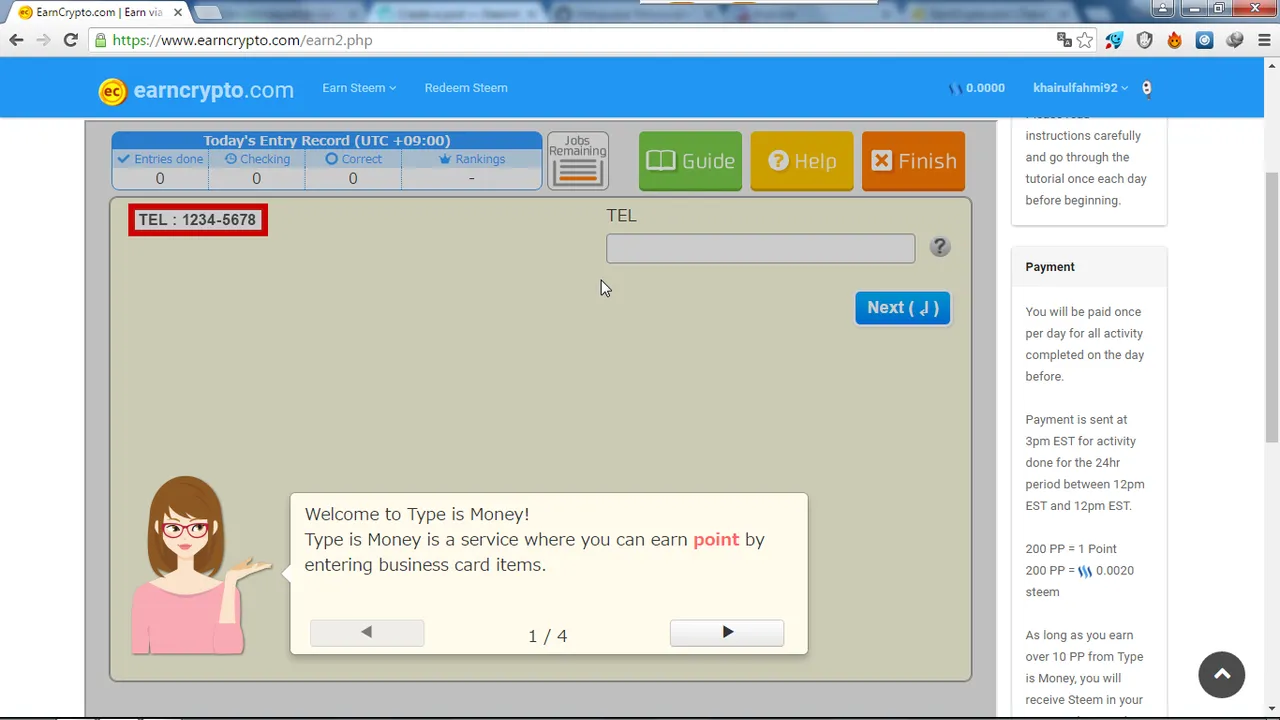Click the scroll-to-top arrow button

pyautogui.click(x=1222, y=675)
